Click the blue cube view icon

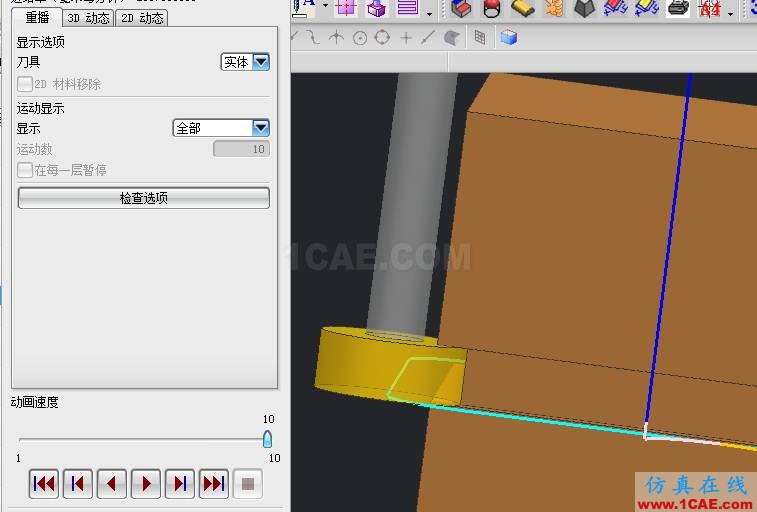click(x=509, y=37)
